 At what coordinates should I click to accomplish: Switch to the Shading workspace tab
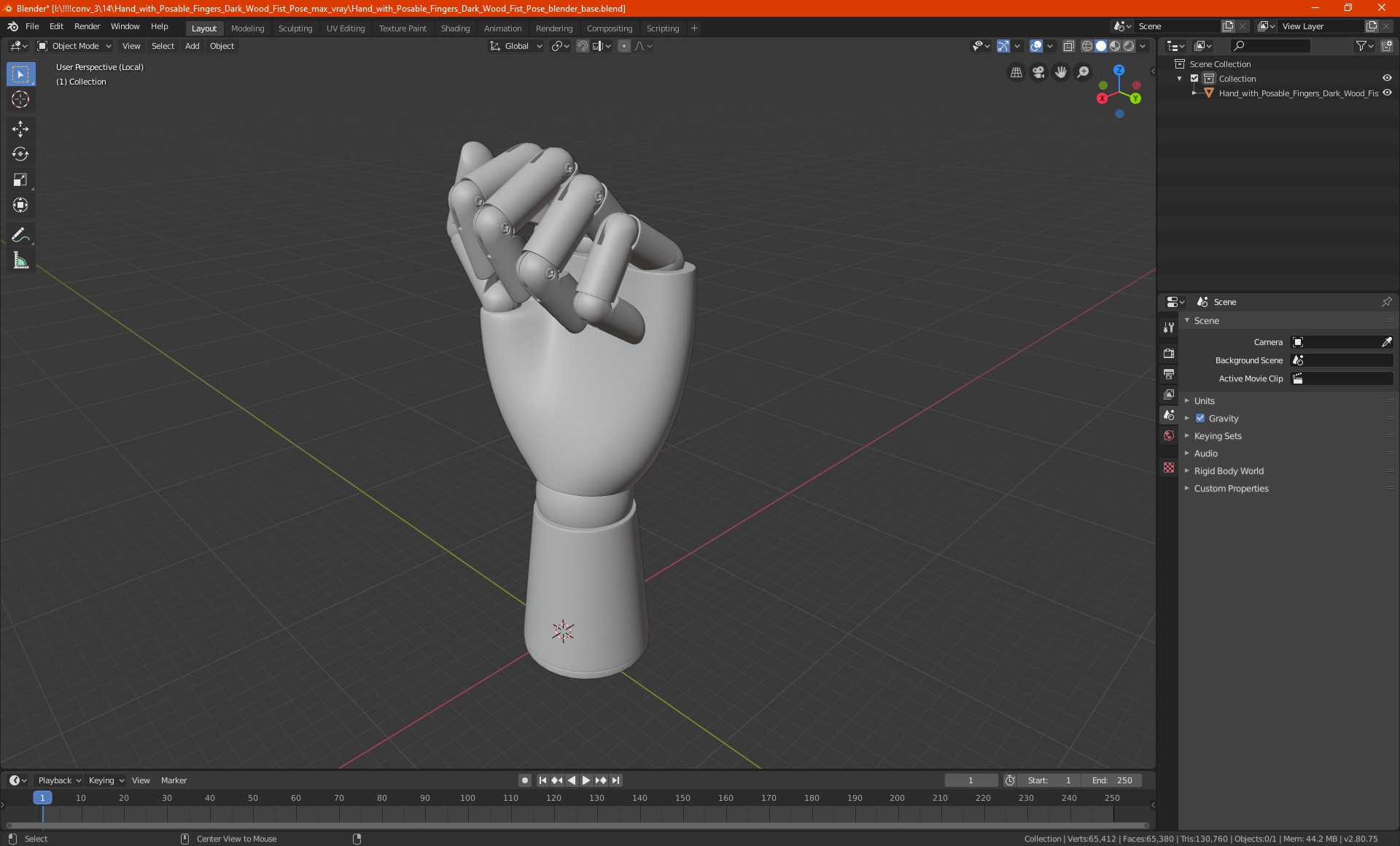click(x=455, y=28)
